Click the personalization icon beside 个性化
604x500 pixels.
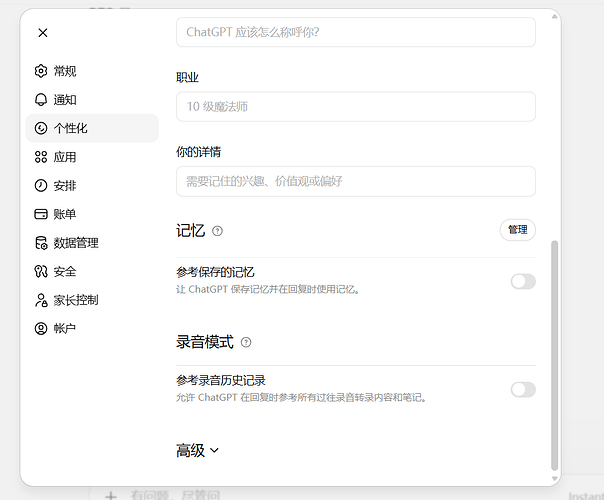41,128
